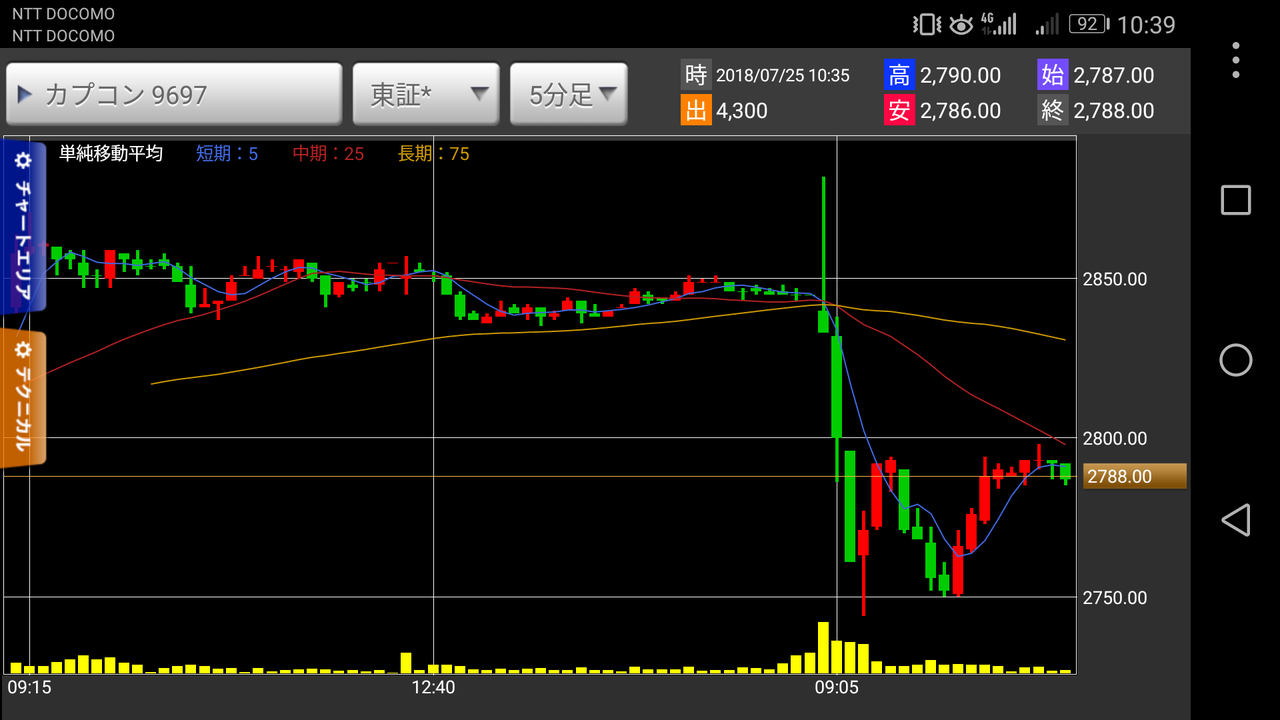Select the high value 2,790.00
The image size is (1280, 720).
pyautogui.click(x=960, y=76)
